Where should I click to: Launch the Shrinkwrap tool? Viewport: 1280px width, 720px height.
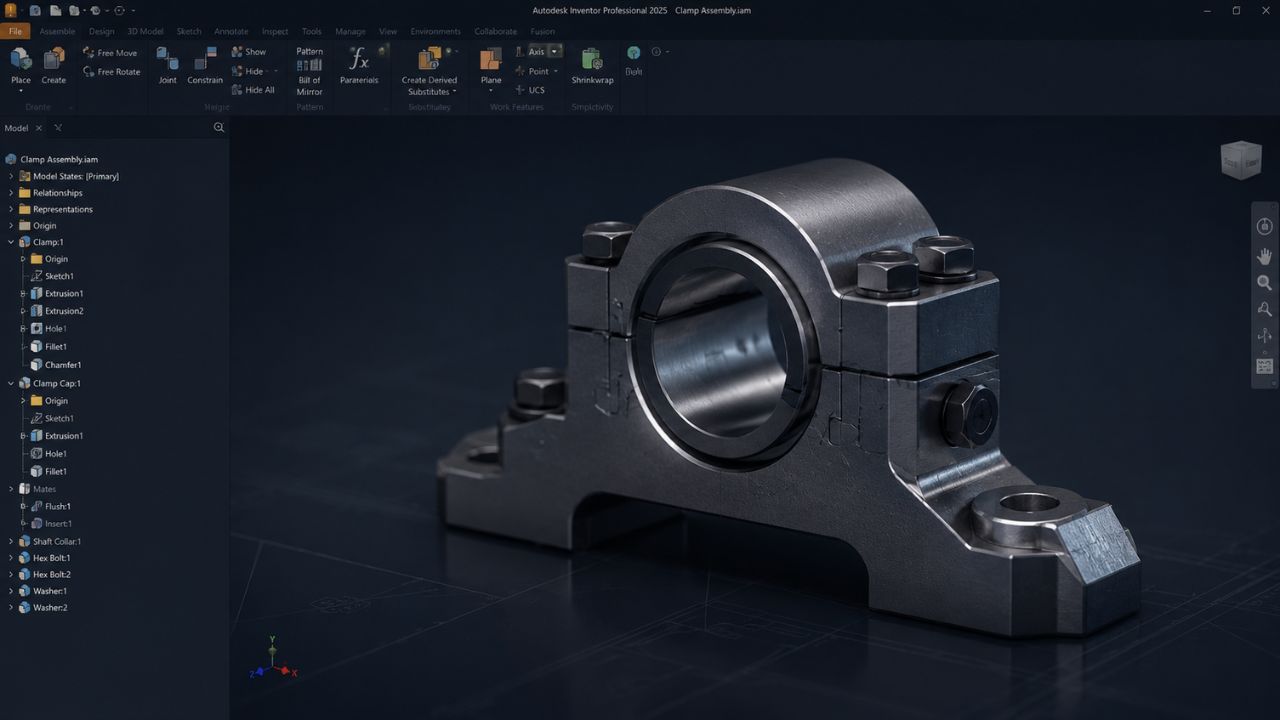[x=592, y=66]
